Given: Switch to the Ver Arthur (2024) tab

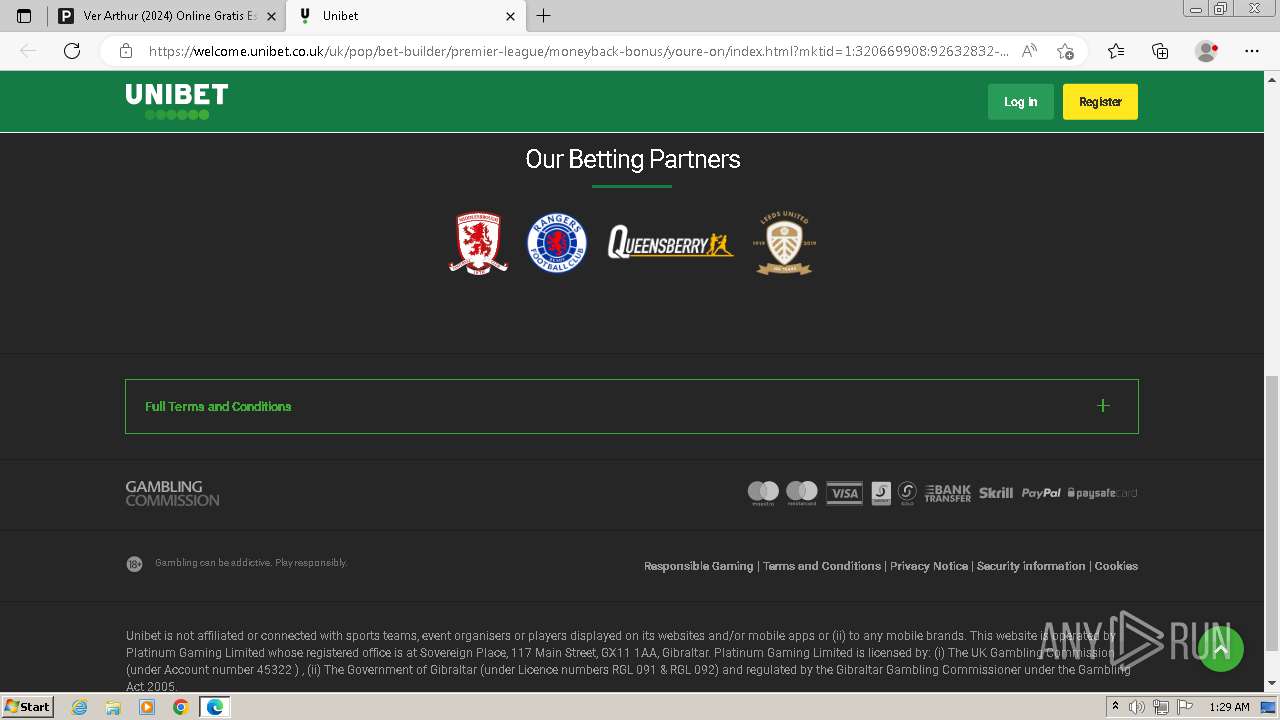Looking at the screenshot, I should 167,16.
